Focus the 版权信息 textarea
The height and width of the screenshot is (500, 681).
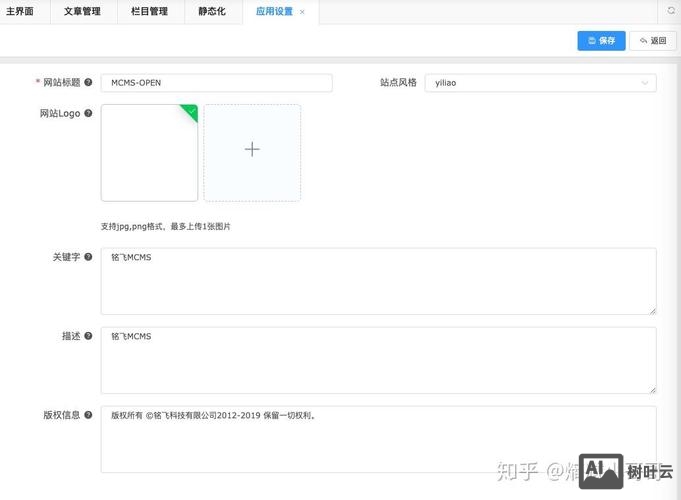(379, 439)
